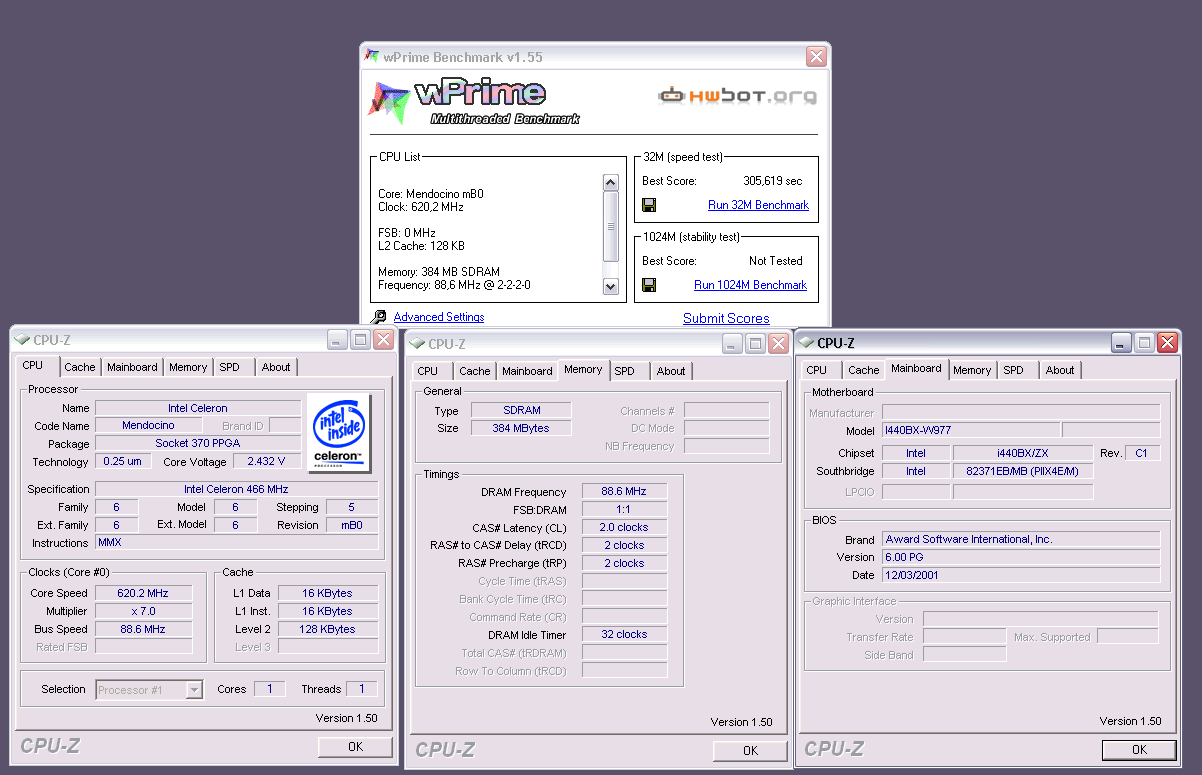
Task: Minimize the left CPU-Z window
Action: pyautogui.click(x=337, y=340)
